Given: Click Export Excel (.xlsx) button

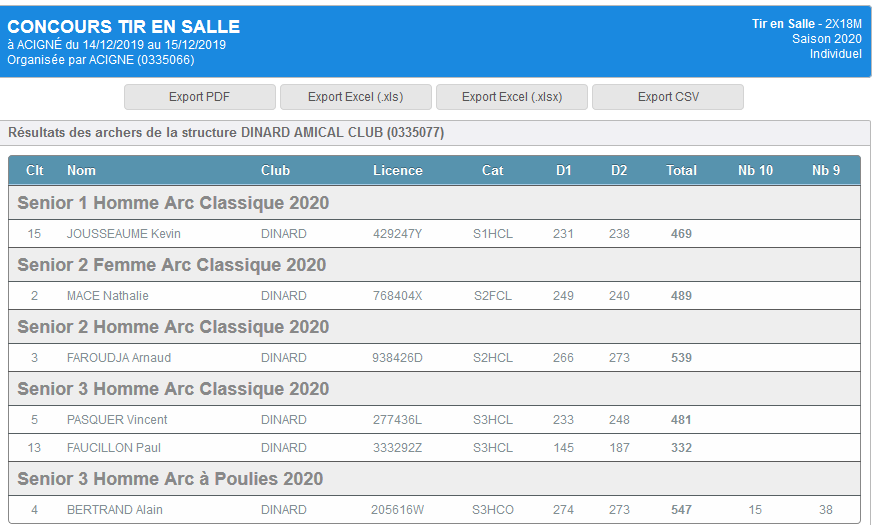Looking at the screenshot, I should point(511,97).
